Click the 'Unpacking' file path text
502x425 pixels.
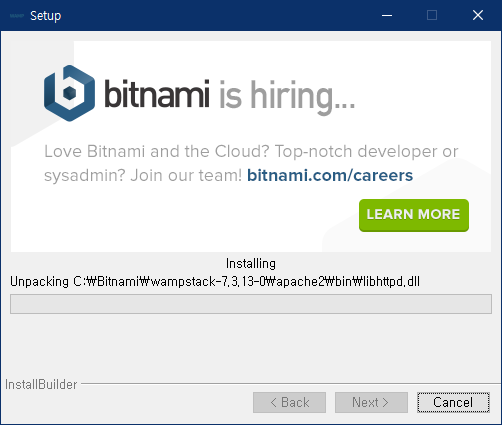(x=215, y=282)
